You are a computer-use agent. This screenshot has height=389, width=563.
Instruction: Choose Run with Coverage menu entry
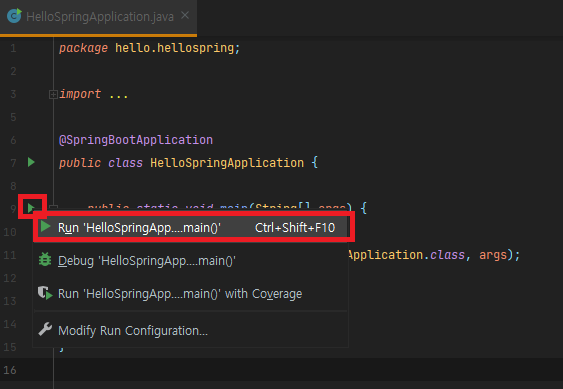tap(190, 293)
